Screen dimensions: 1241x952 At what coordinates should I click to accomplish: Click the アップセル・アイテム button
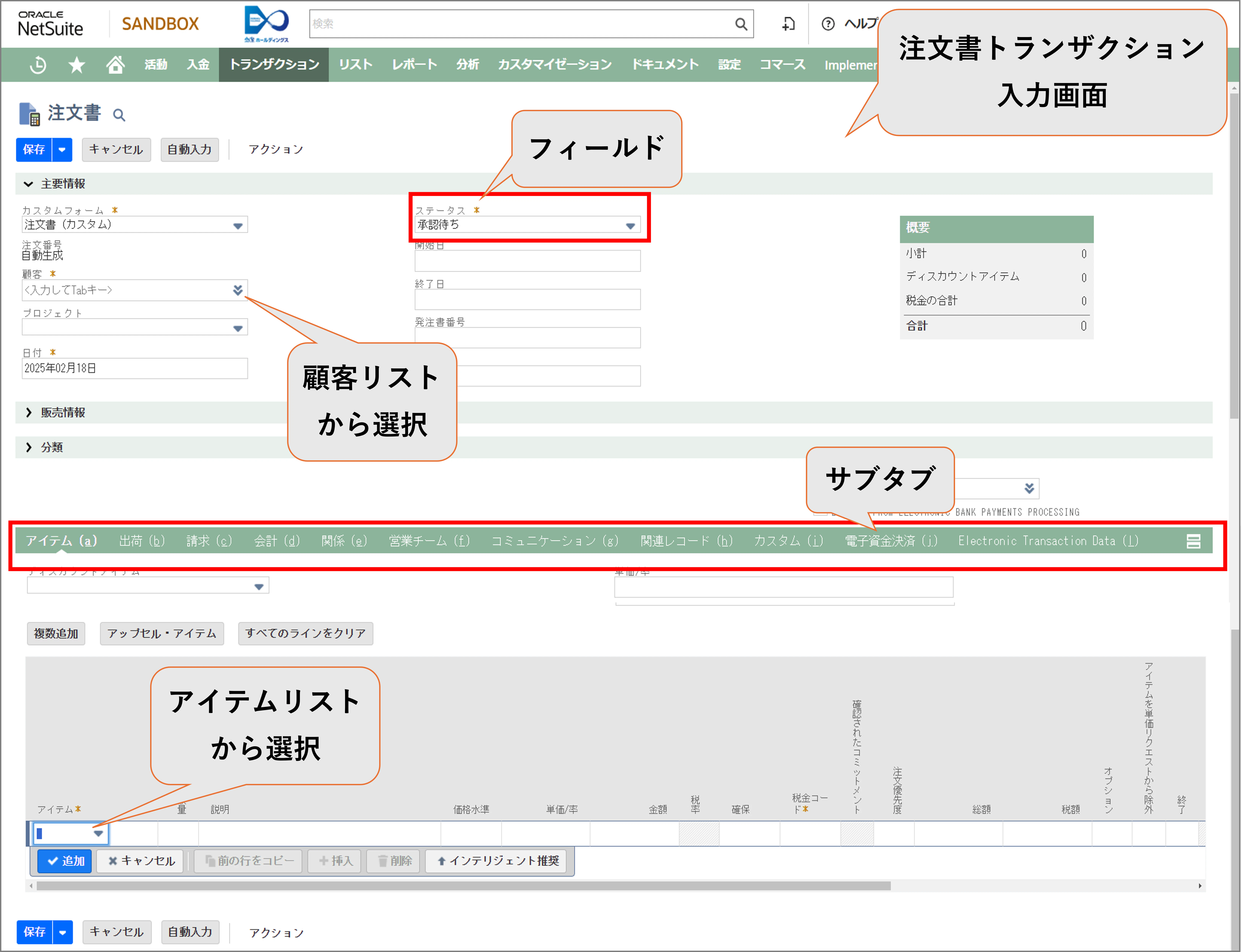pos(162,634)
